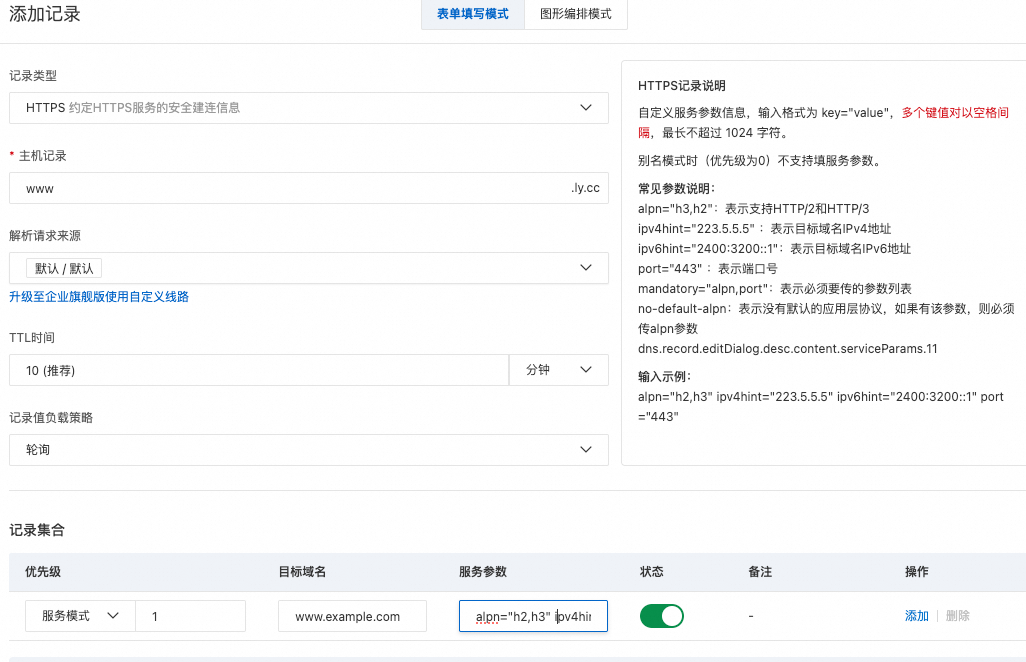Click 删除 in the 操作 column
The height and width of the screenshot is (662, 1026).
957,616
